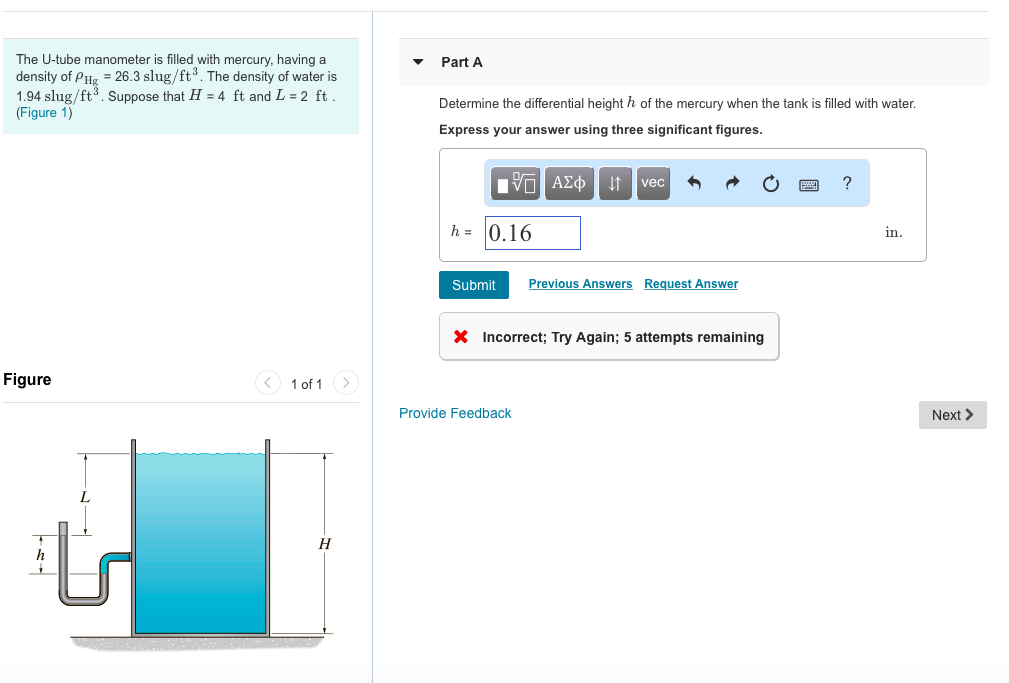This screenshot has width=1009, height=683.
Task: Click the Request Answer link
Action: click(x=690, y=283)
